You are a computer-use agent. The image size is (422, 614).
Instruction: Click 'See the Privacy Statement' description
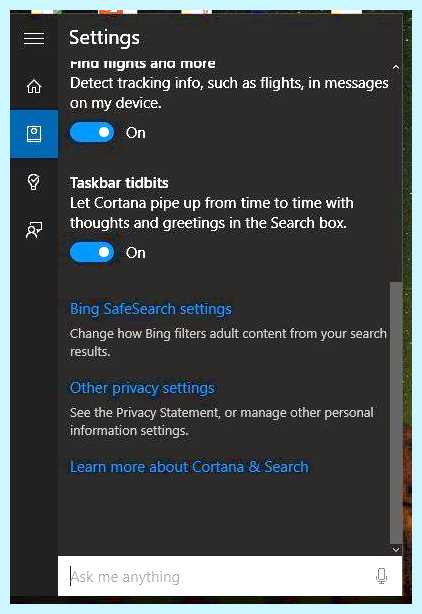click(222, 421)
